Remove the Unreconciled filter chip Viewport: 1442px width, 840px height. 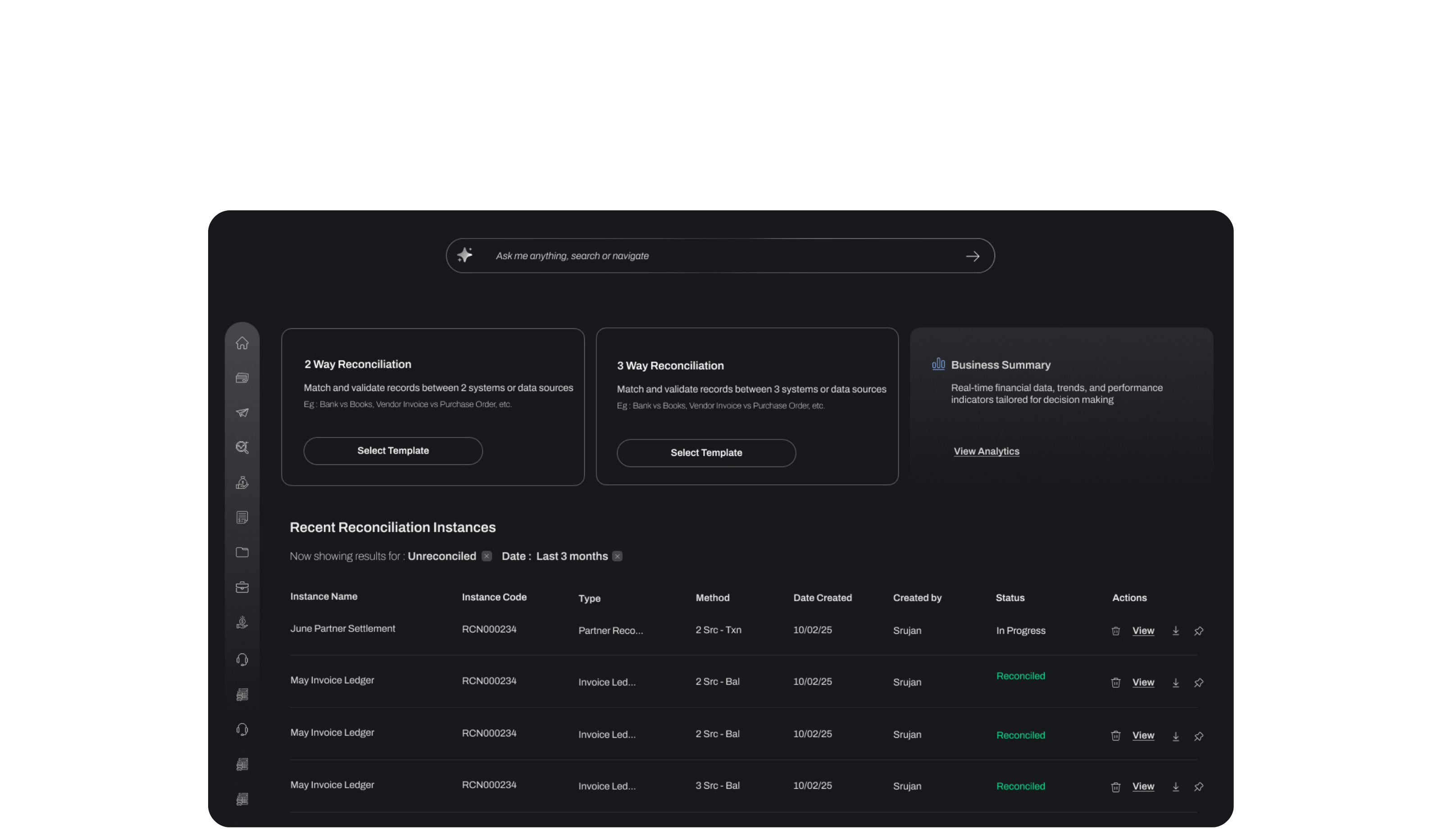pos(487,556)
